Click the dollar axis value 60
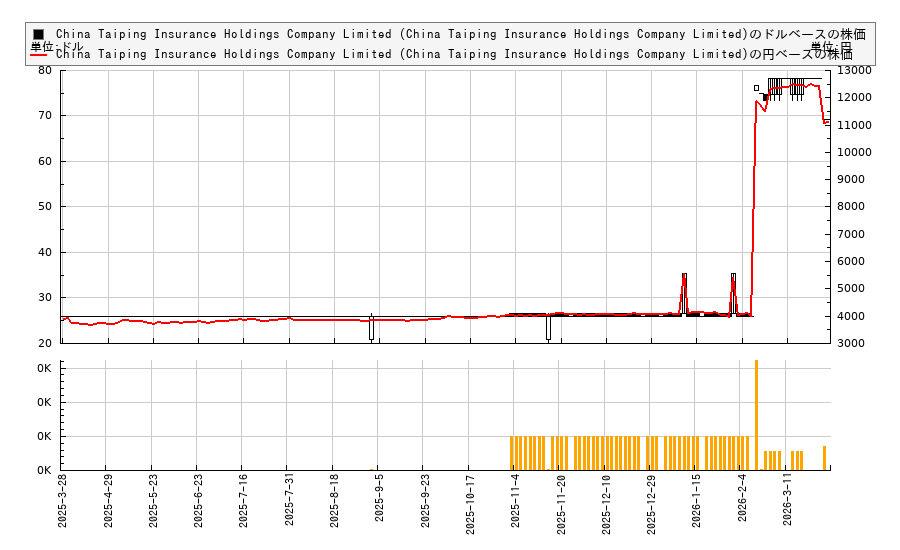 point(45,161)
